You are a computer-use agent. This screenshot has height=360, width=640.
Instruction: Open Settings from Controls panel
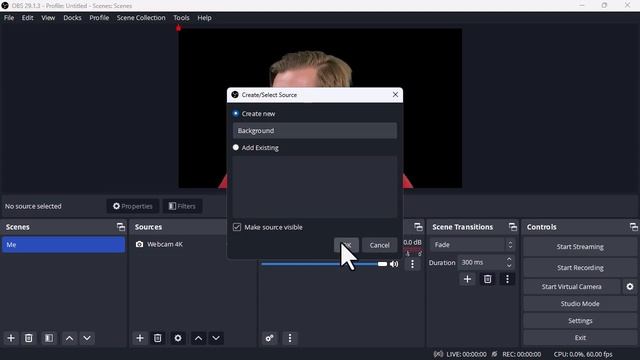point(580,321)
